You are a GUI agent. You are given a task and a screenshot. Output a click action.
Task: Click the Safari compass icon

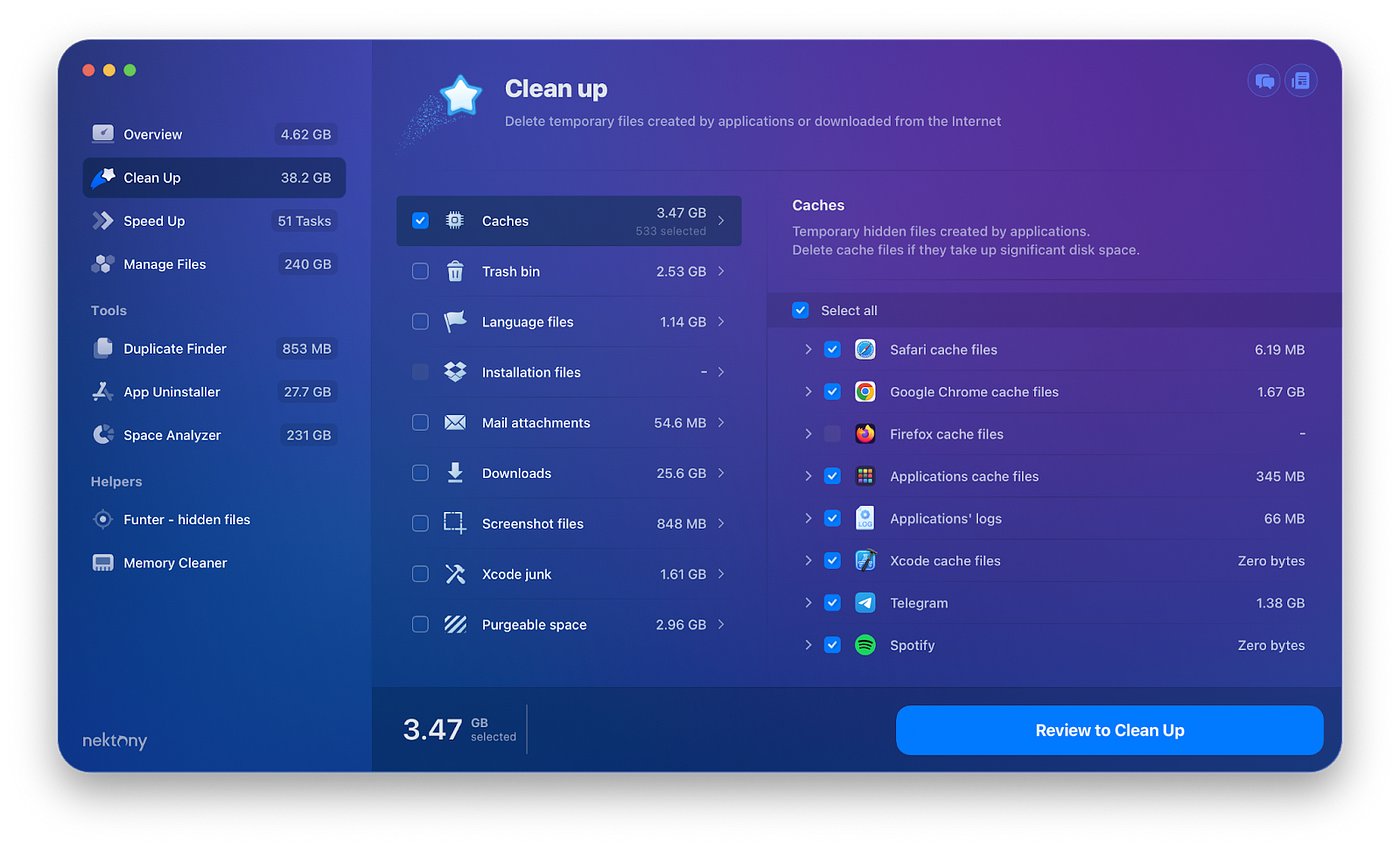(866, 350)
